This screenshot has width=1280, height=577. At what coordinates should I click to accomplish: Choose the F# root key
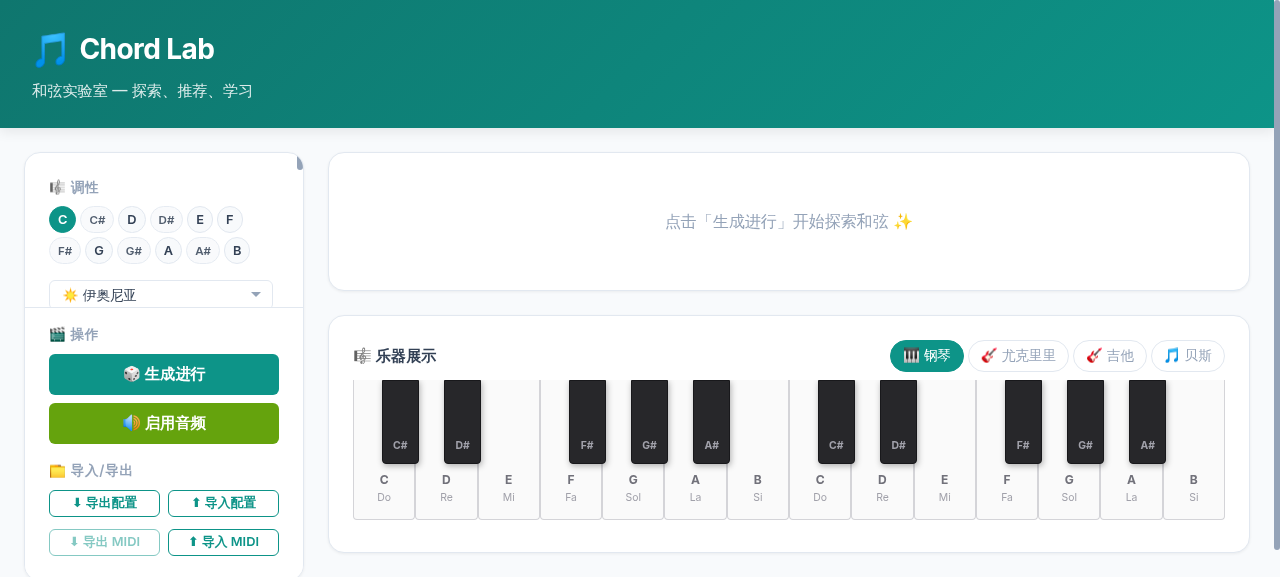coord(65,250)
